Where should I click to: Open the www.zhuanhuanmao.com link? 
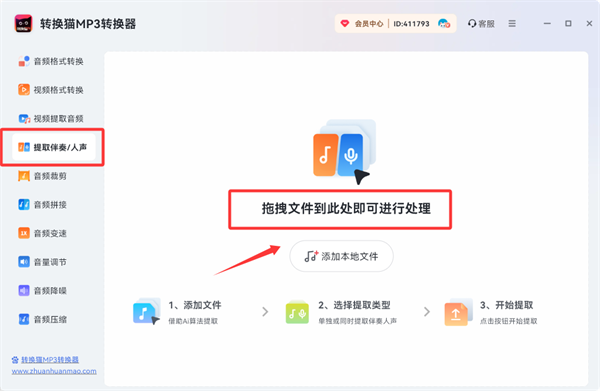coord(54,371)
